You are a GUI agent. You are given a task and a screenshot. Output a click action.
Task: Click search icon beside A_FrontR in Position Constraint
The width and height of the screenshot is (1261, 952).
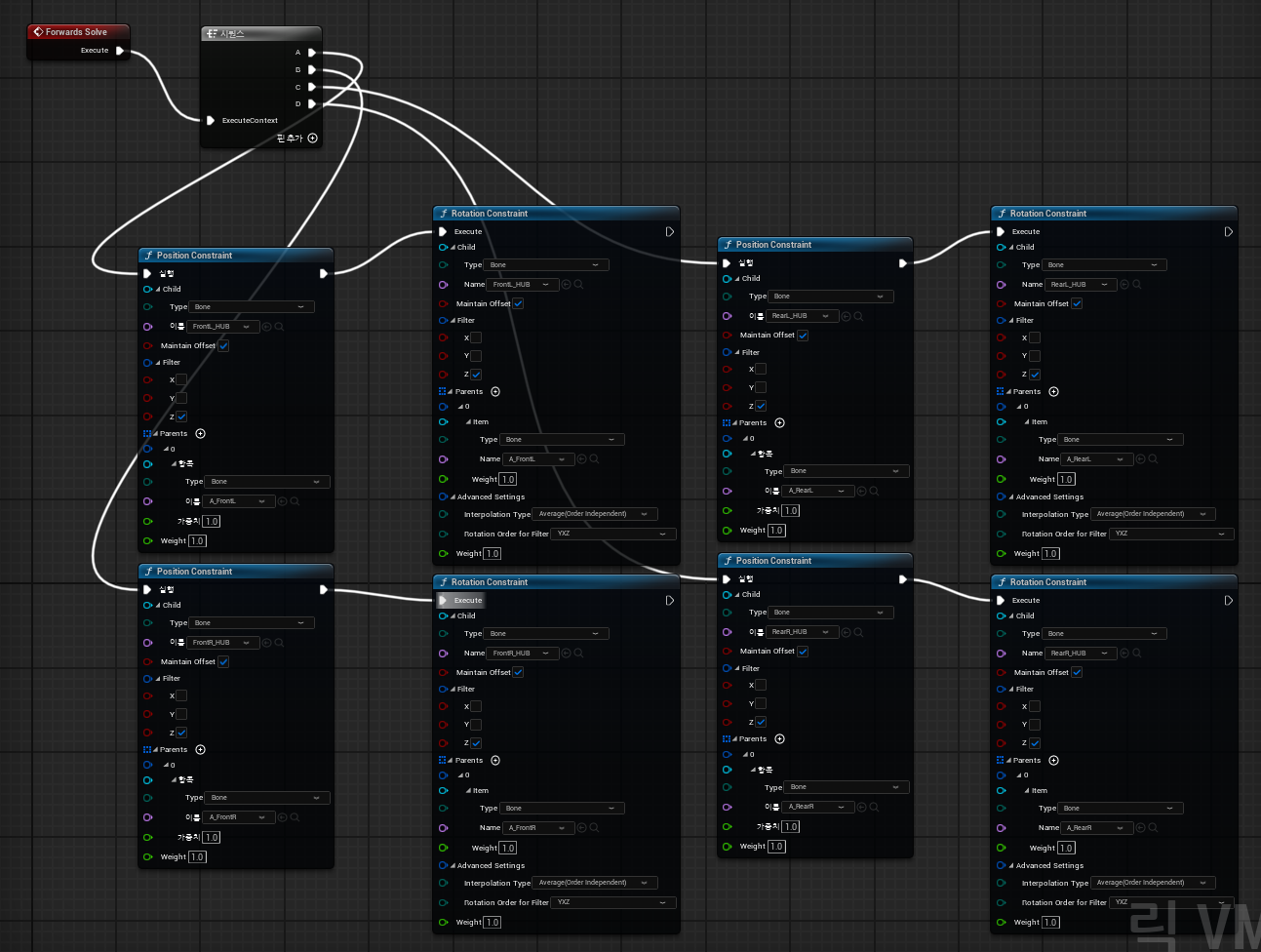[295, 817]
